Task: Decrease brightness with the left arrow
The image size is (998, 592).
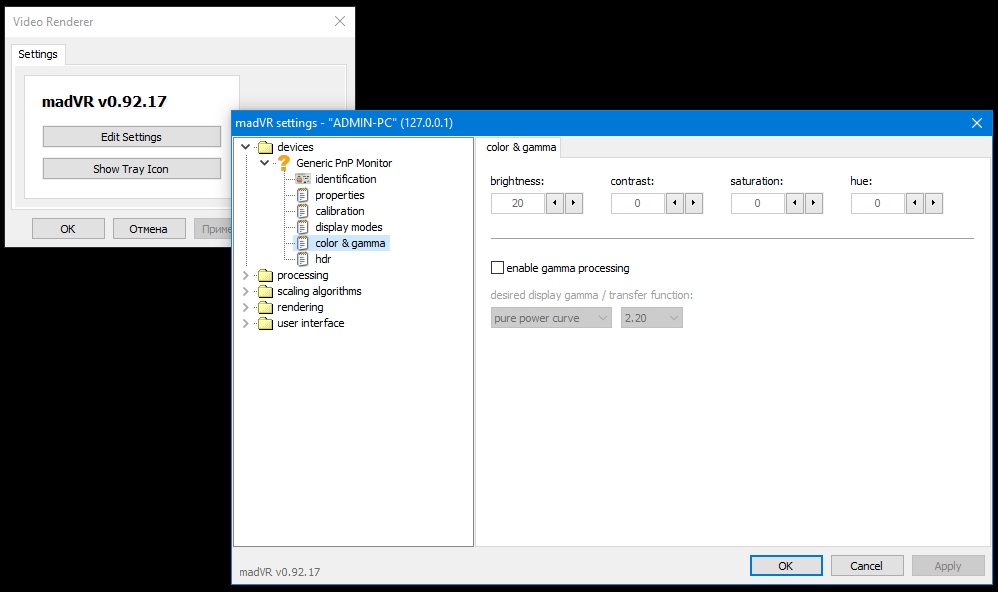Action: 554,203
